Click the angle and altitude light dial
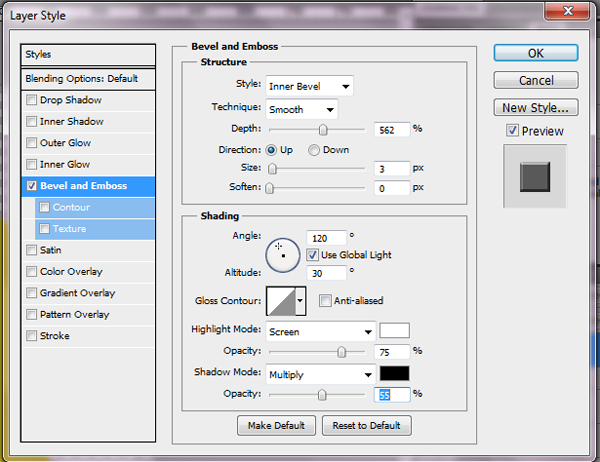The width and height of the screenshot is (600, 462). 283,255
